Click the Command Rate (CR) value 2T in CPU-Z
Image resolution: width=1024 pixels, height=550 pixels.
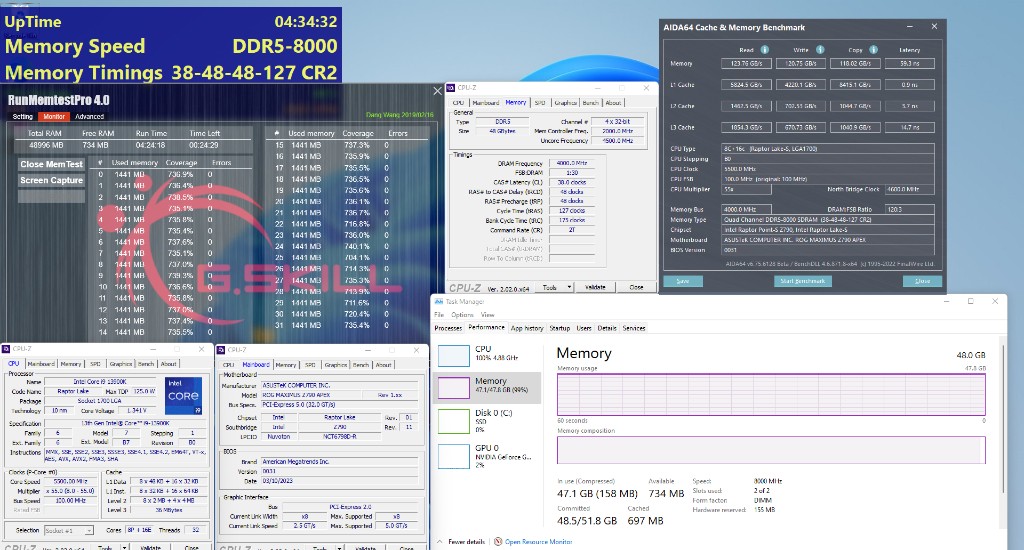[x=571, y=230]
